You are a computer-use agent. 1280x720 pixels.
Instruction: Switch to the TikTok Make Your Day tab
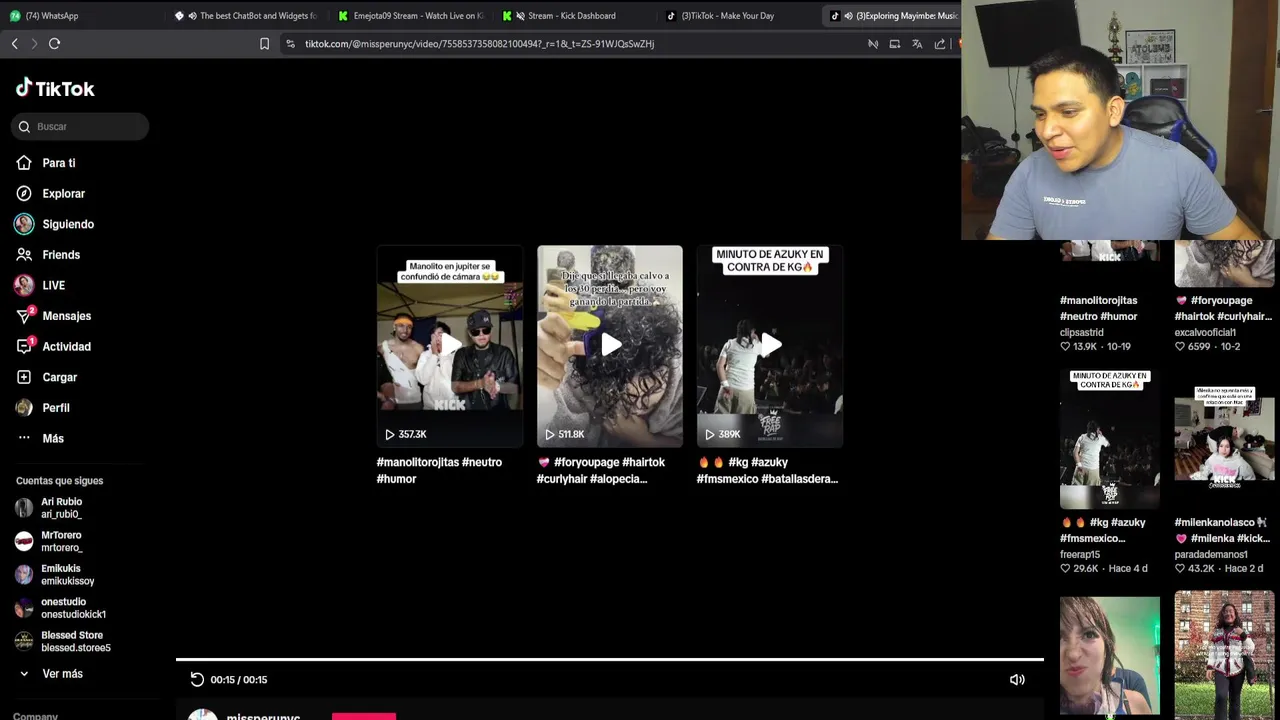[738, 15]
